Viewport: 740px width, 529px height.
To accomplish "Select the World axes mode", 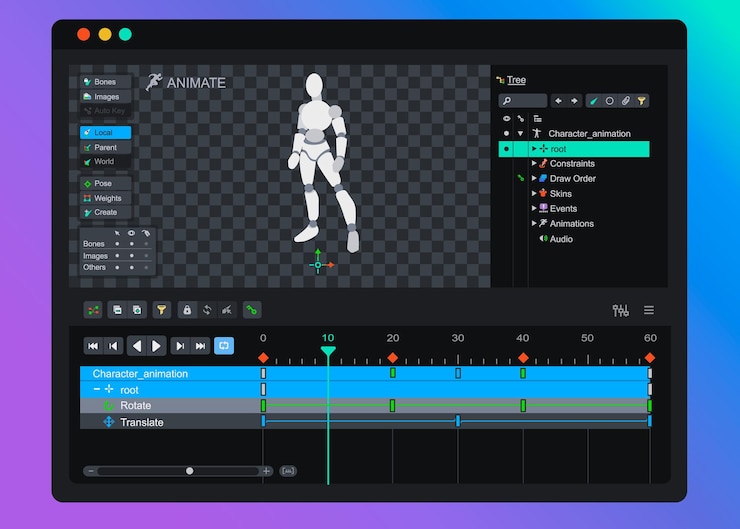I will coord(105,161).
